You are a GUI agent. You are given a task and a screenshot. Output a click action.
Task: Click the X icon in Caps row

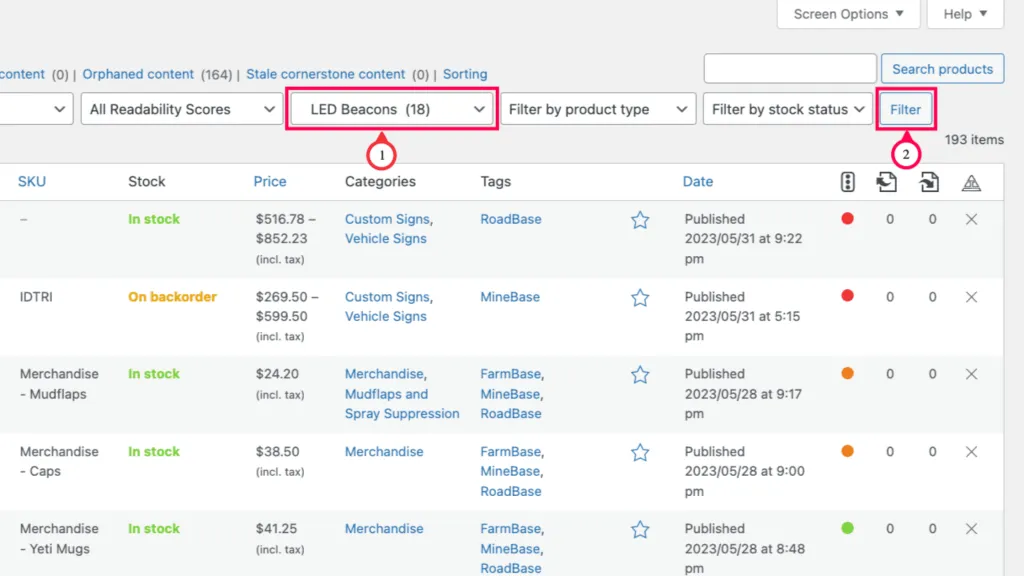pos(971,452)
